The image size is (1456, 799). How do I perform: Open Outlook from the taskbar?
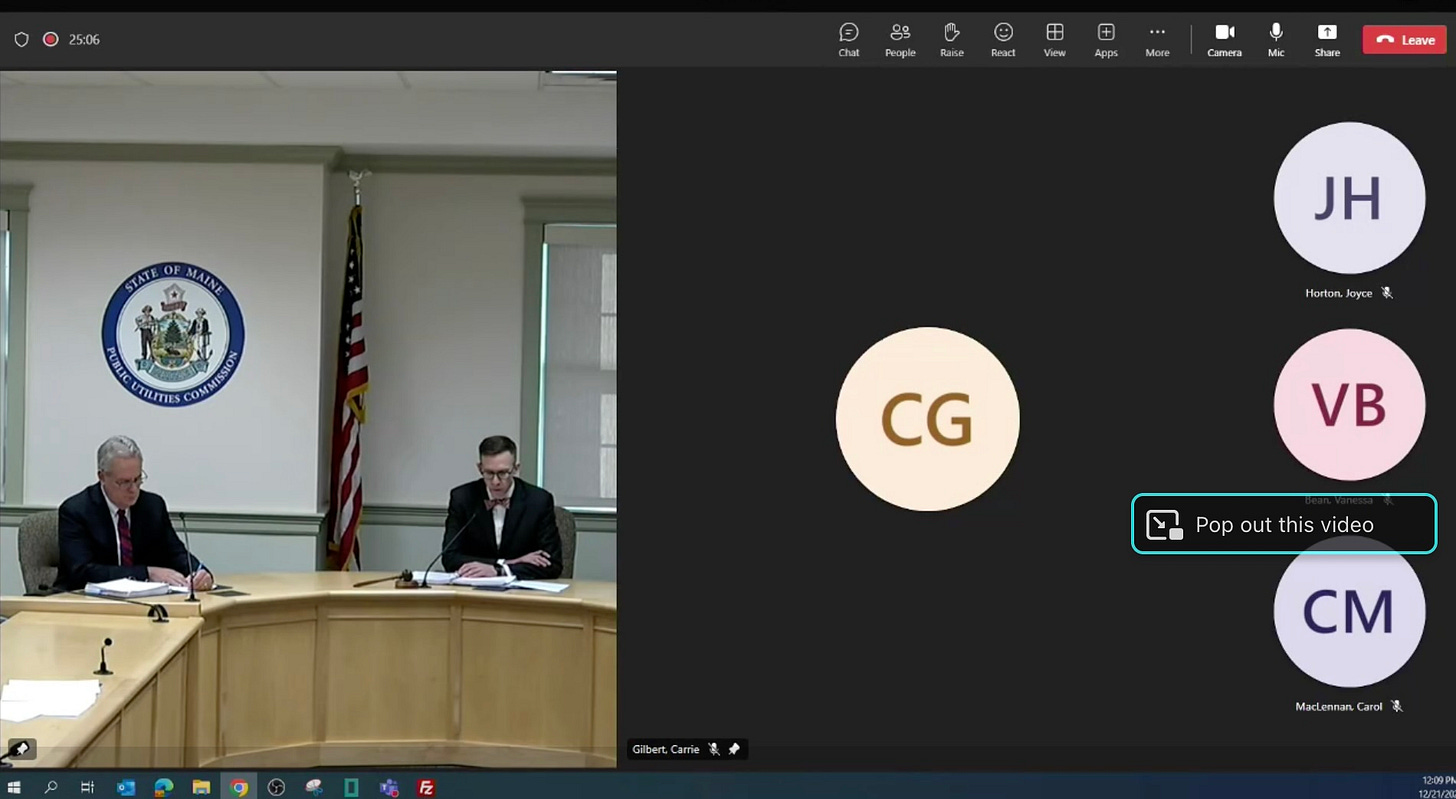(126, 788)
